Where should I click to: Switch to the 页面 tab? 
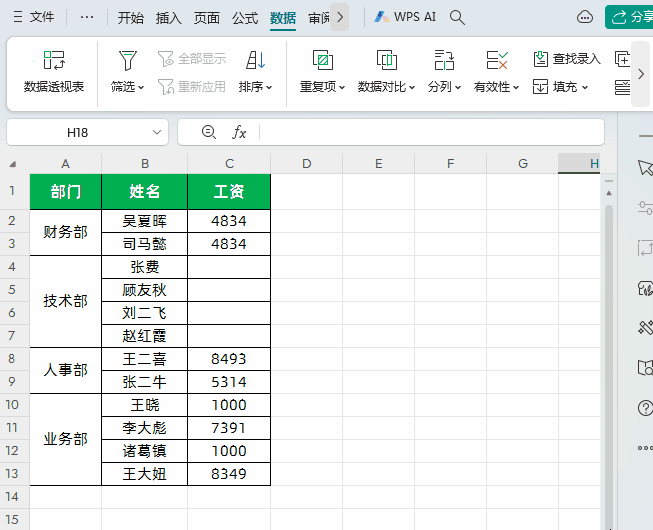point(207,17)
